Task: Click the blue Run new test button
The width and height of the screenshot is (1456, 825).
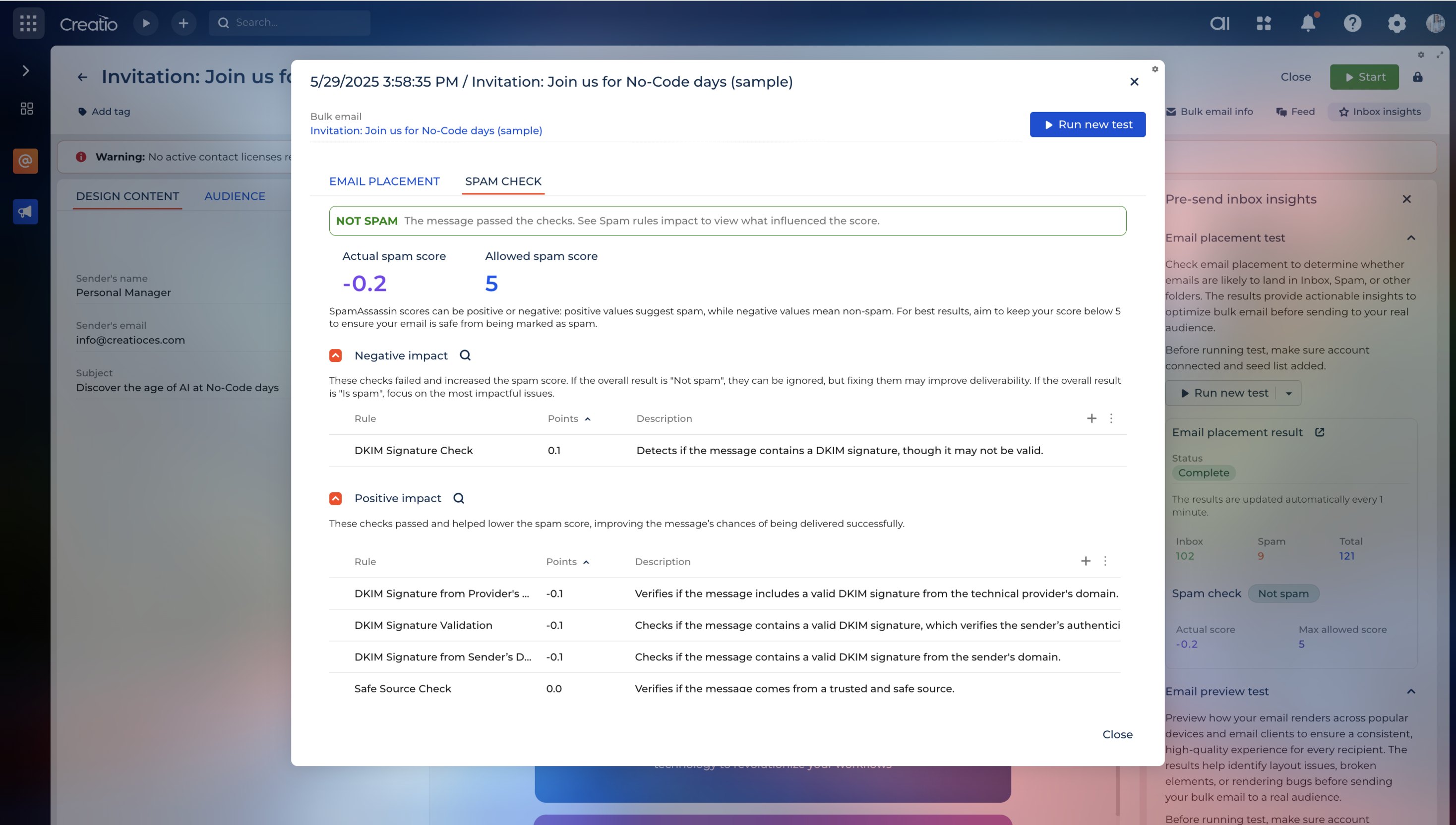Action: coord(1087,124)
